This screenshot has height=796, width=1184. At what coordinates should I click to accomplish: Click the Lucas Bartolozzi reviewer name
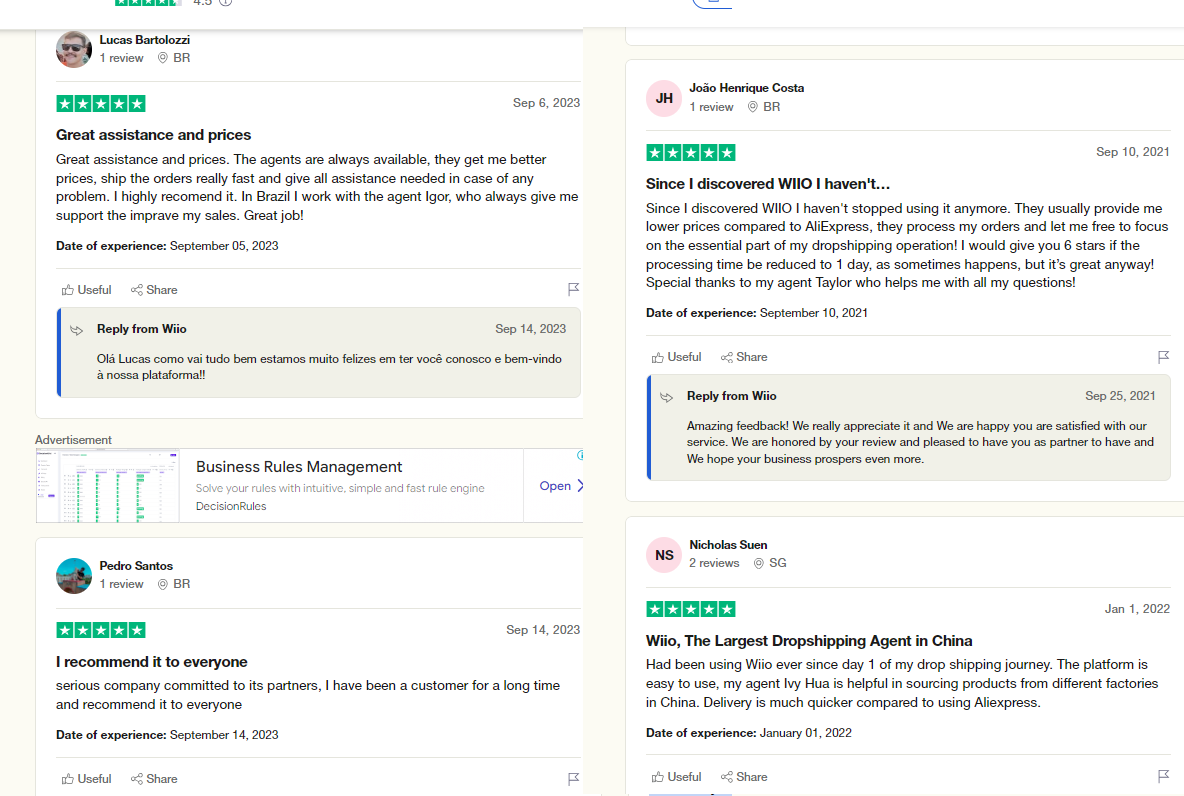pos(144,40)
